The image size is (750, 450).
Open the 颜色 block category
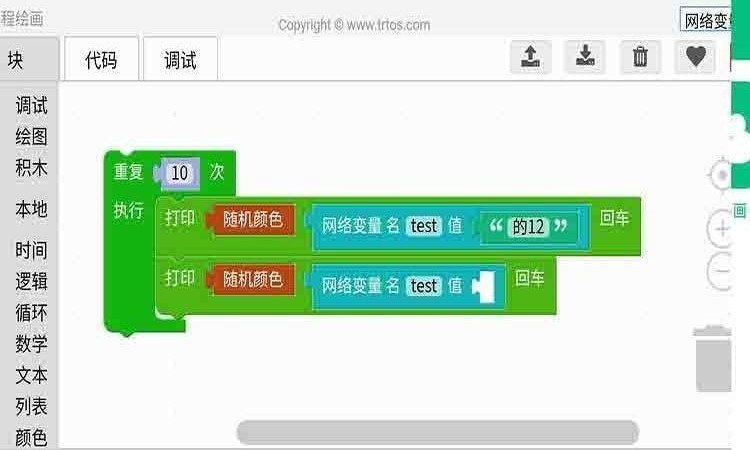[31, 437]
